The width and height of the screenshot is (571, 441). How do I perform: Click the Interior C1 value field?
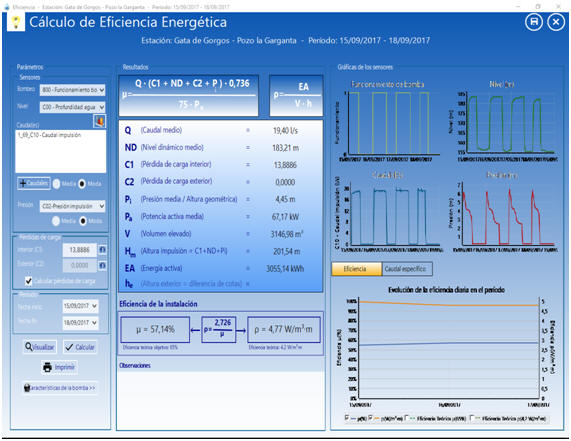point(79,250)
